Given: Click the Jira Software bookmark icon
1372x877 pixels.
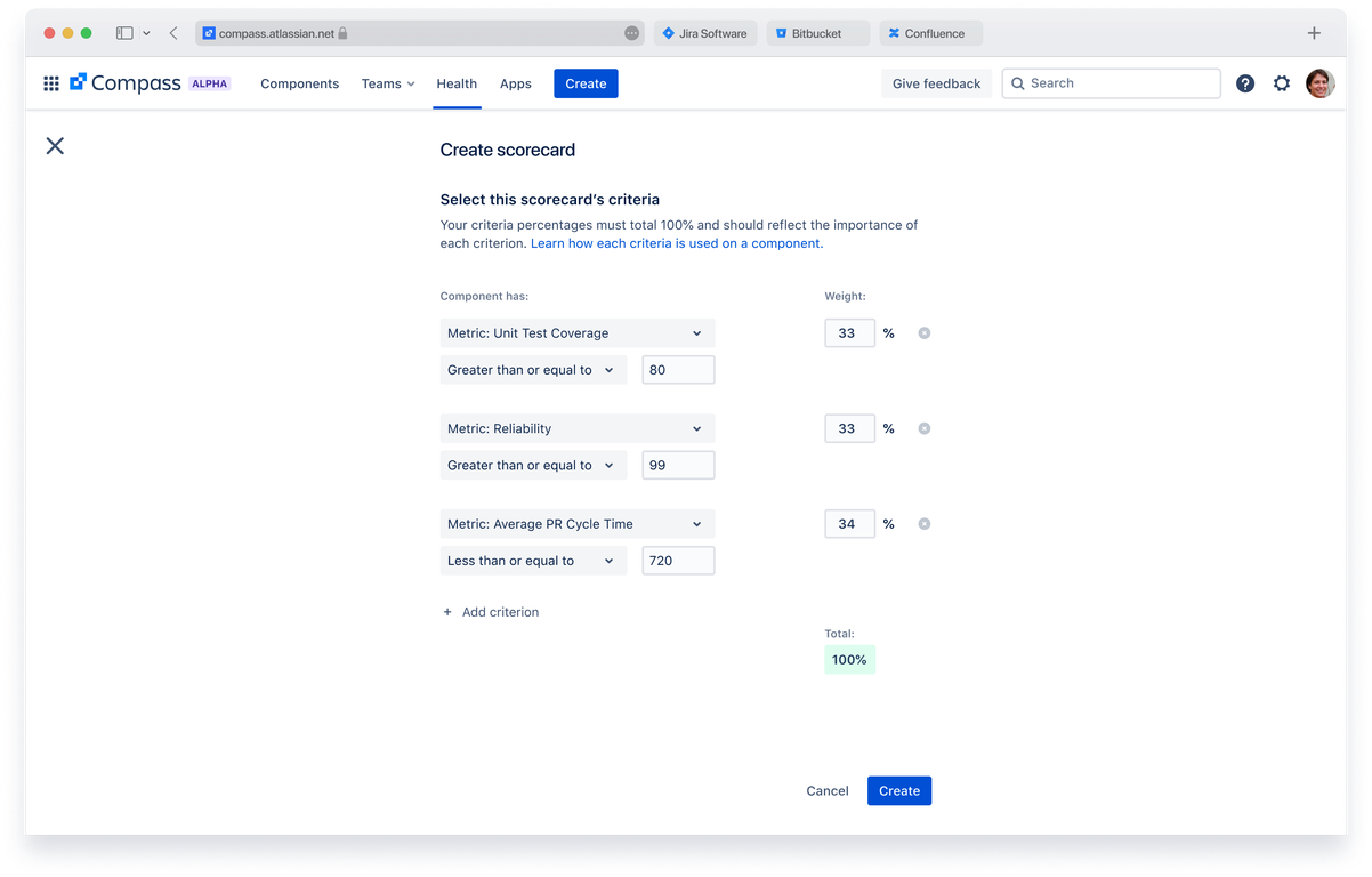Looking at the screenshot, I should [x=670, y=32].
